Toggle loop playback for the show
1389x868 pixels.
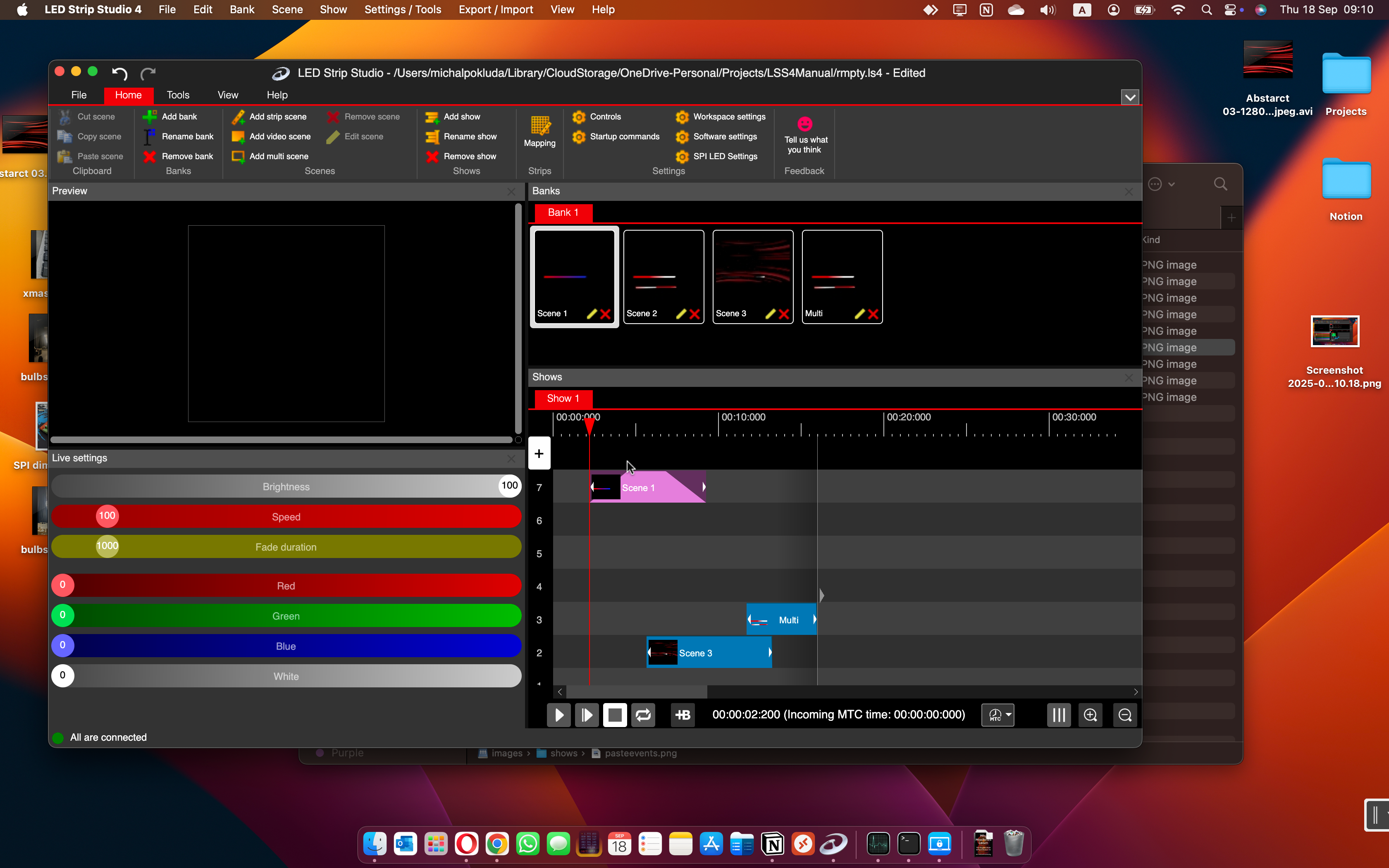pyautogui.click(x=643, y=715)
